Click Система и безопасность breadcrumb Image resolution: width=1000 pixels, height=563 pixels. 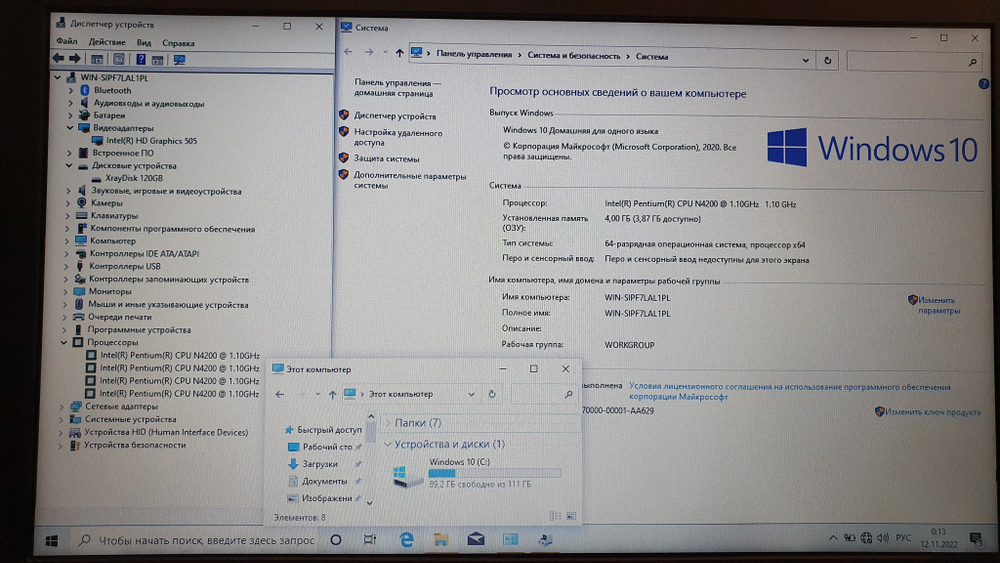coord(573,56)
